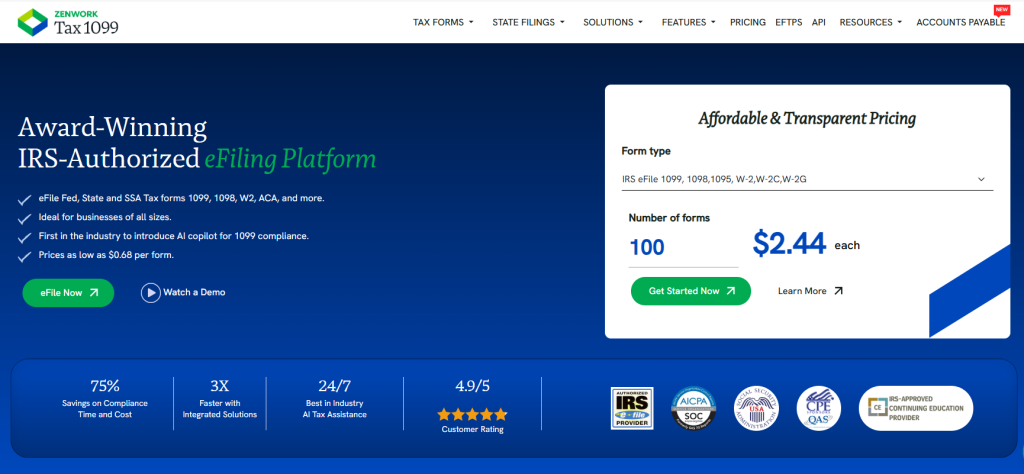Open the State Filings dropdown
The width and height of the screenshot is (1024, 474).
528,22
